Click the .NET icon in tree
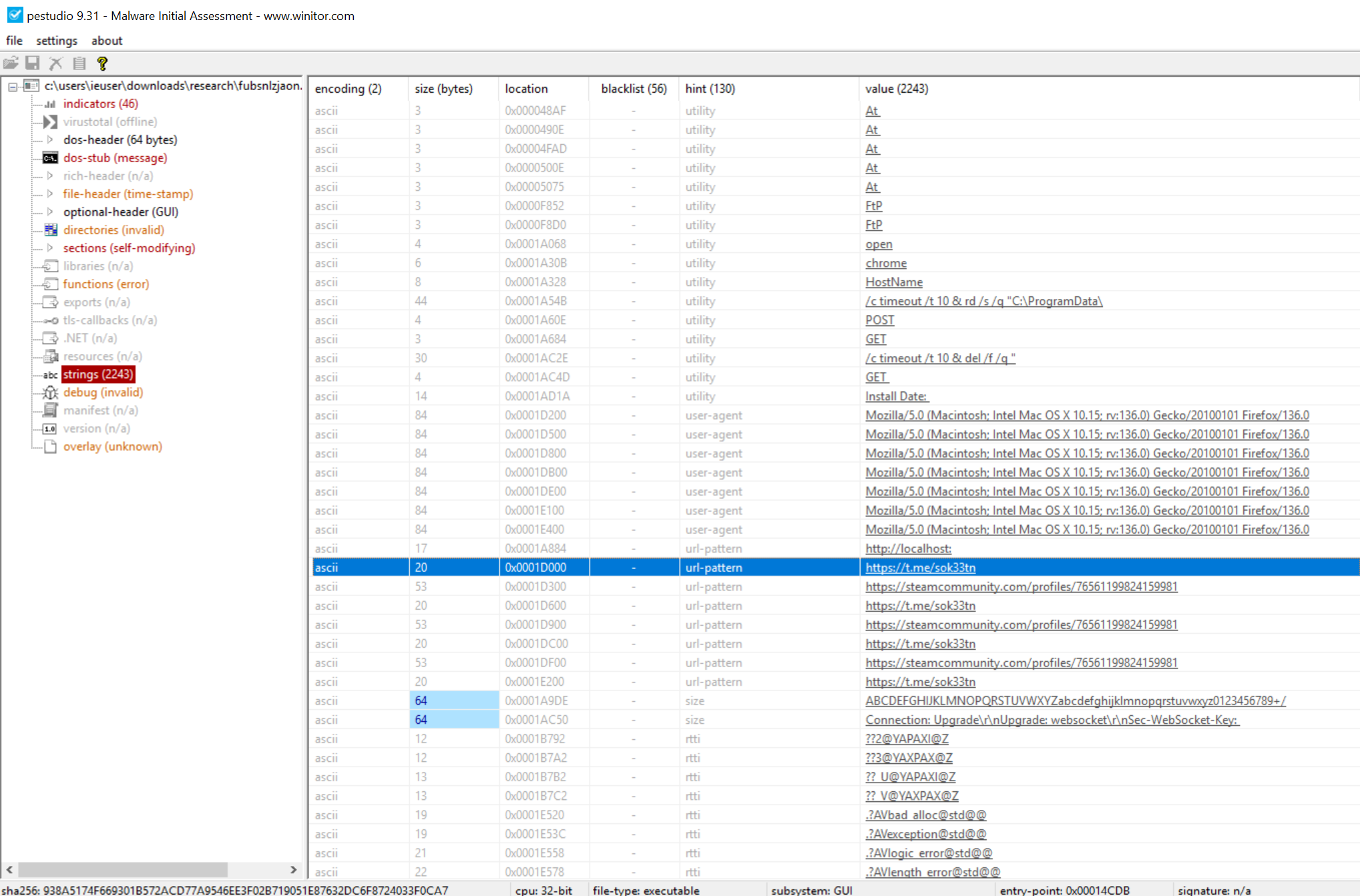This screenshot has width=1360, height=896. 50,339
